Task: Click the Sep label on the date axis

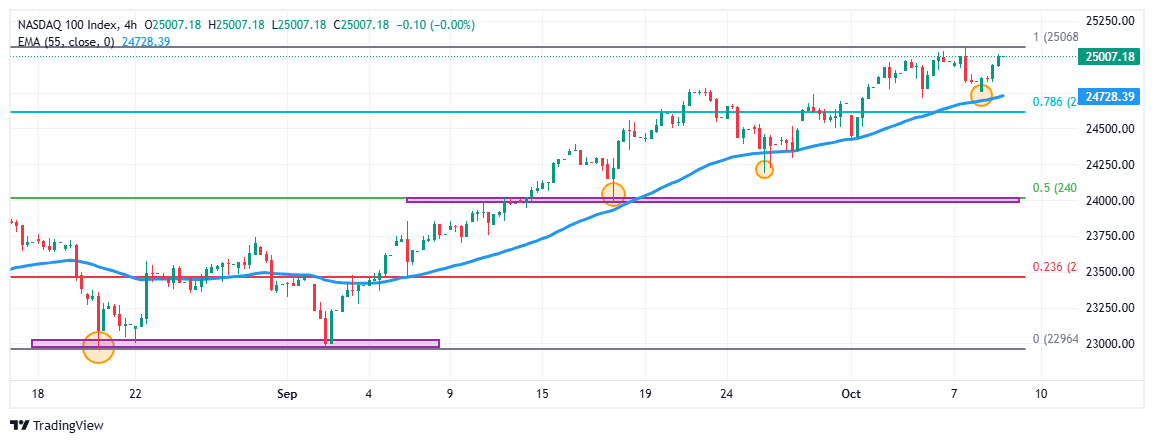Action: [x=286, y=394]
